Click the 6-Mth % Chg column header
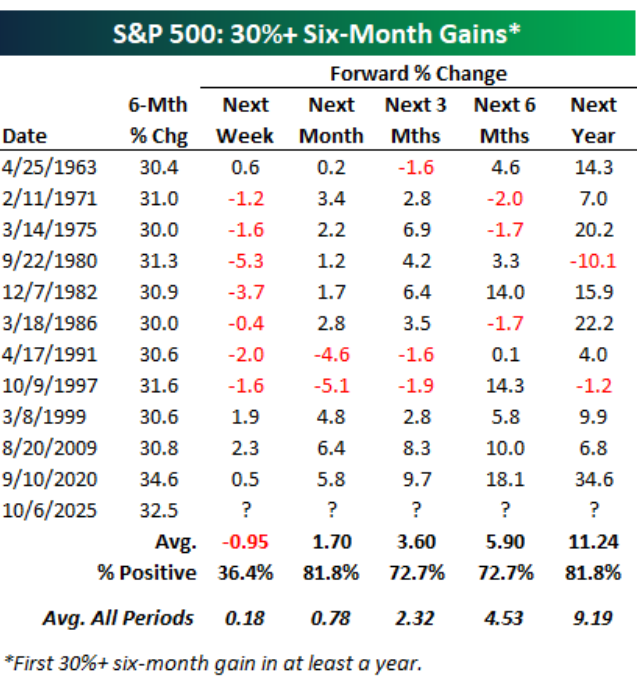 tap(154, 120)
